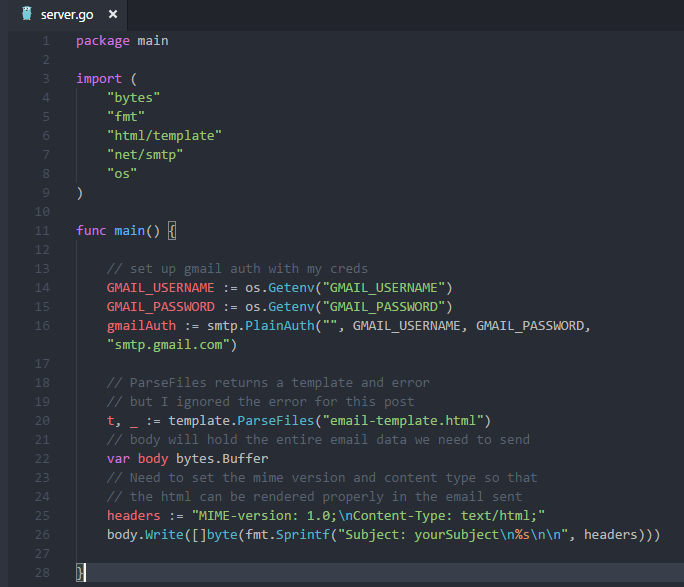The height and width of the screenshot is (587, 684).
Task: Click the "html/template" import string
Action: coord(164,136)
